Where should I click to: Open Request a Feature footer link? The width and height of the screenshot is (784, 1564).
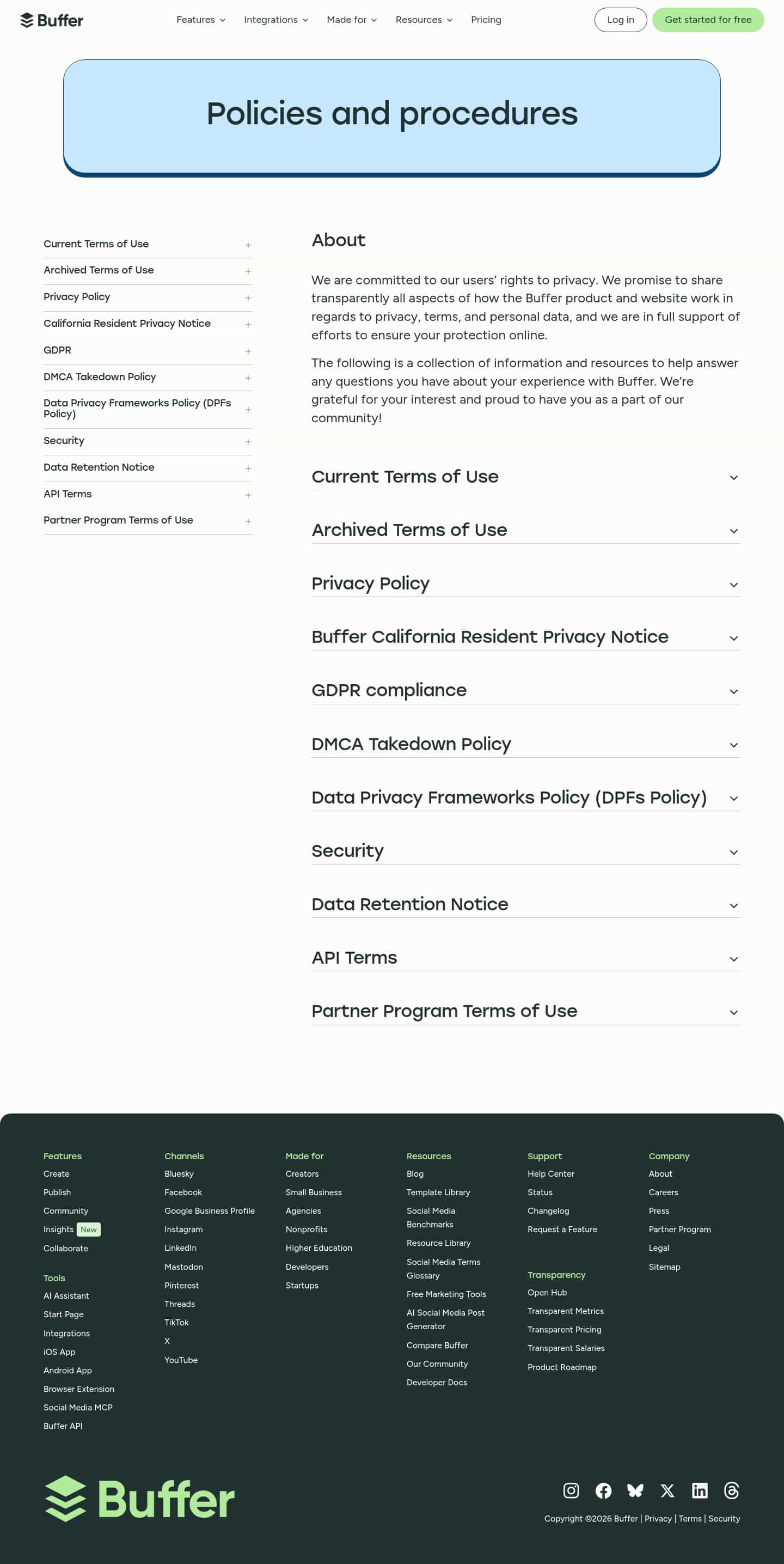coord(562,1230)
